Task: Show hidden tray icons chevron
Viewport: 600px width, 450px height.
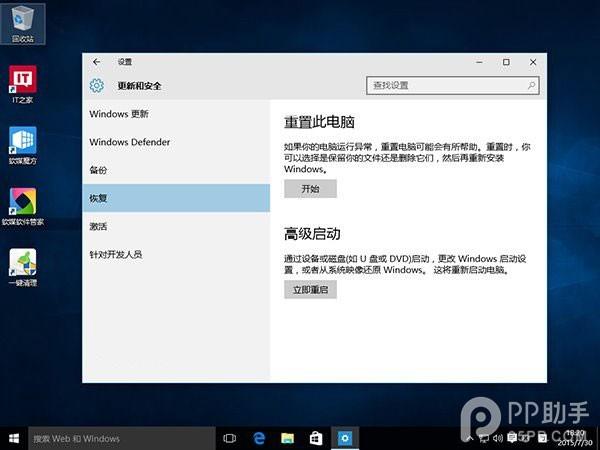Action: pos(470,439)
